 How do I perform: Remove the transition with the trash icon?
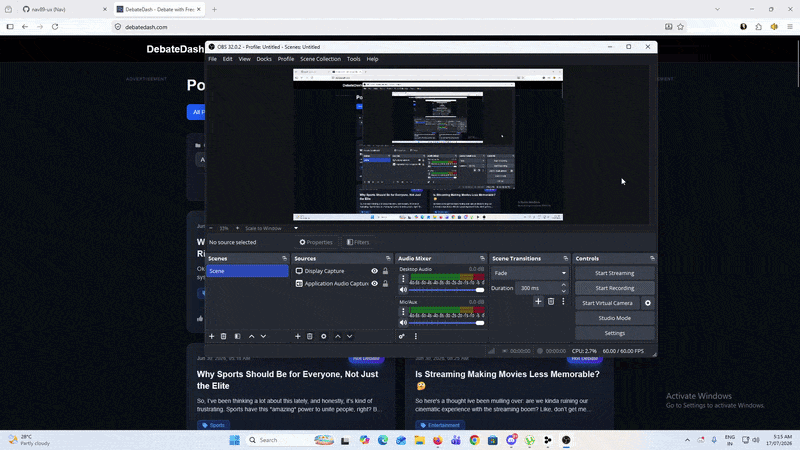[x=551, y=302]
